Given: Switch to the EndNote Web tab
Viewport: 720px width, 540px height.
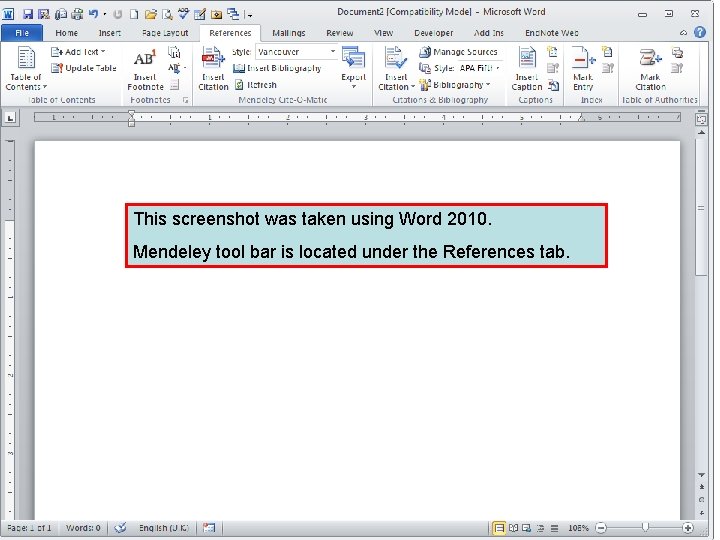Looking at the screenshot, I should 552,33.
